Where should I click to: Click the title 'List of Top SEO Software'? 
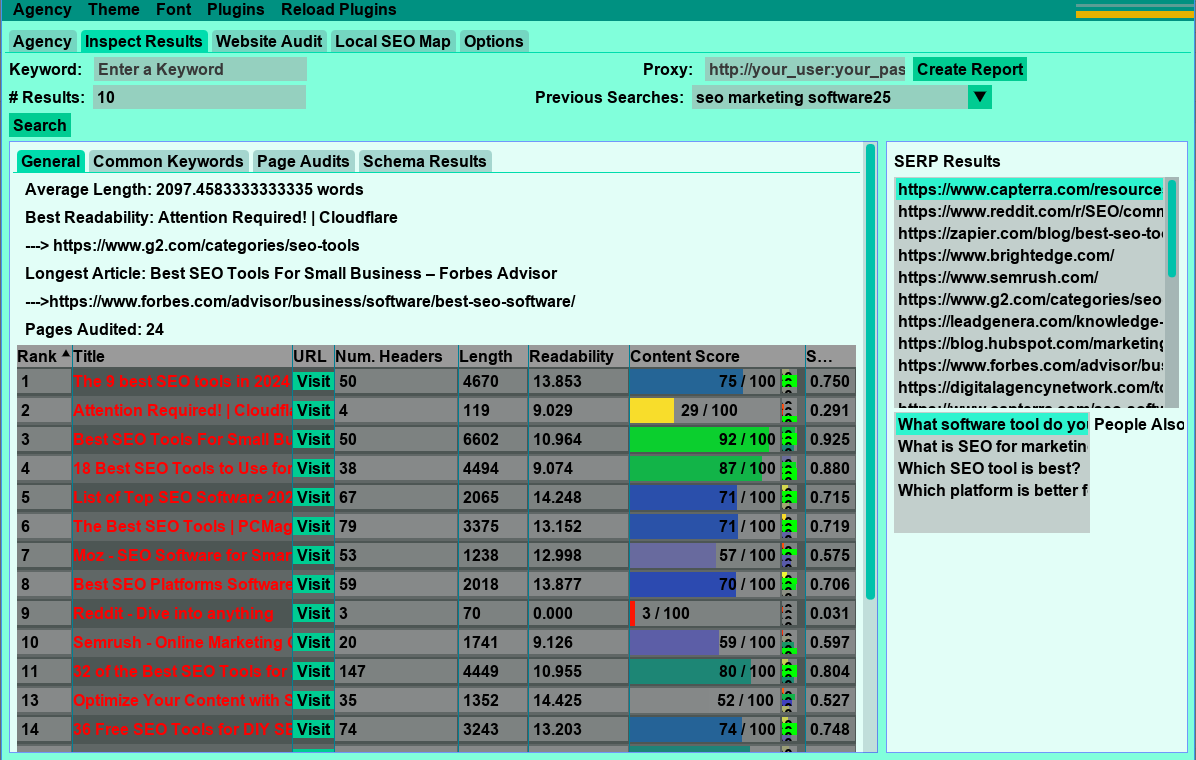182,498
